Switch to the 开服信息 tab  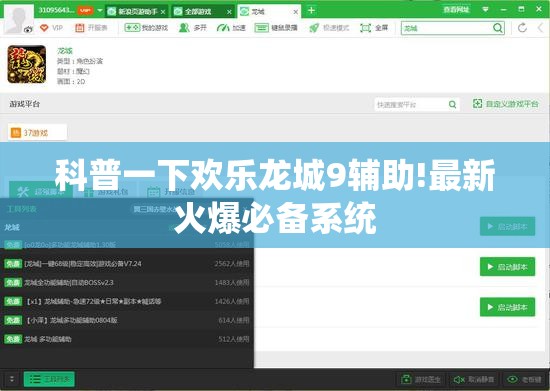(172, 191)
